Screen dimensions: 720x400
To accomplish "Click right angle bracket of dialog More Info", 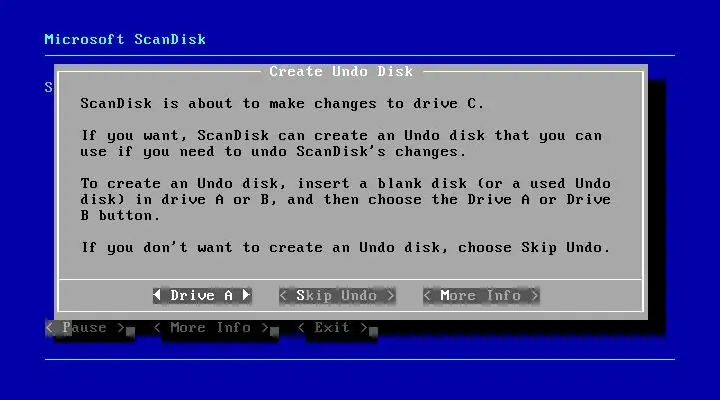I will point(535,296).
